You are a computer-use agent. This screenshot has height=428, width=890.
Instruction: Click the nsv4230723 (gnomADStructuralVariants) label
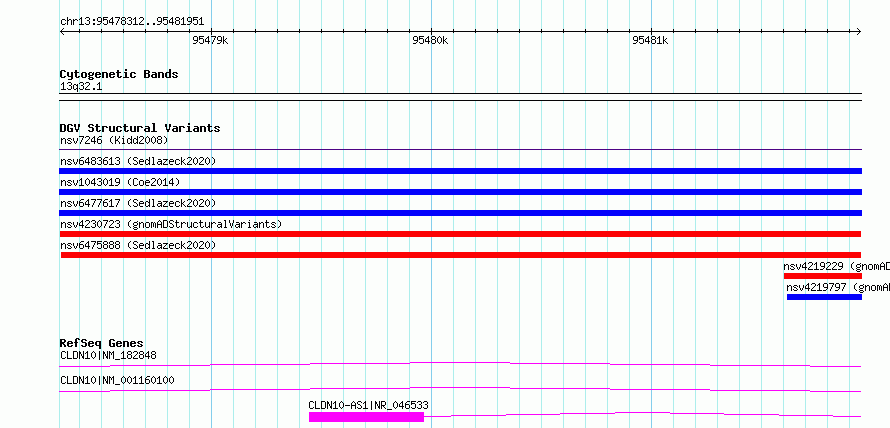[171, 224]
